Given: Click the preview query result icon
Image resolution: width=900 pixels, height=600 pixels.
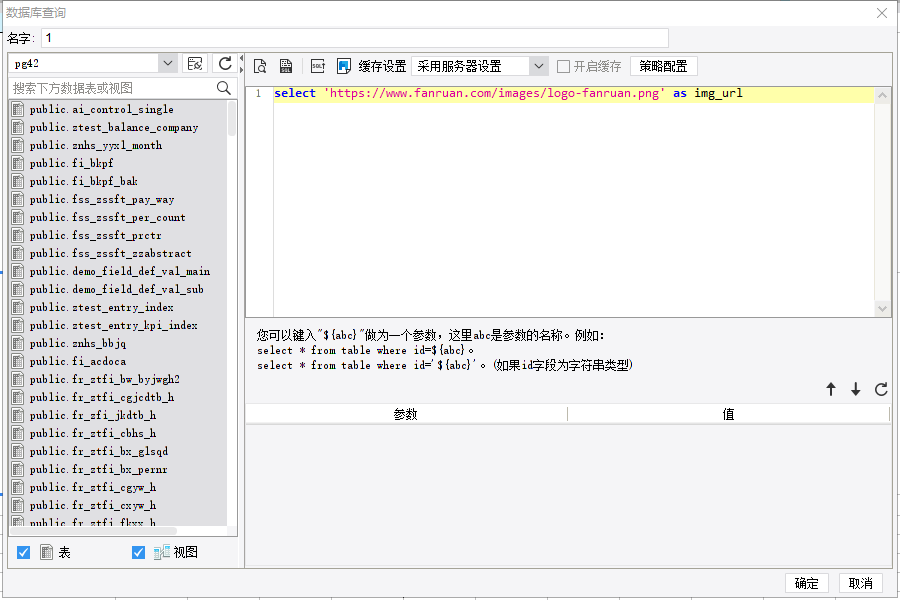Looking at the screenshot, I should [260, 66].
